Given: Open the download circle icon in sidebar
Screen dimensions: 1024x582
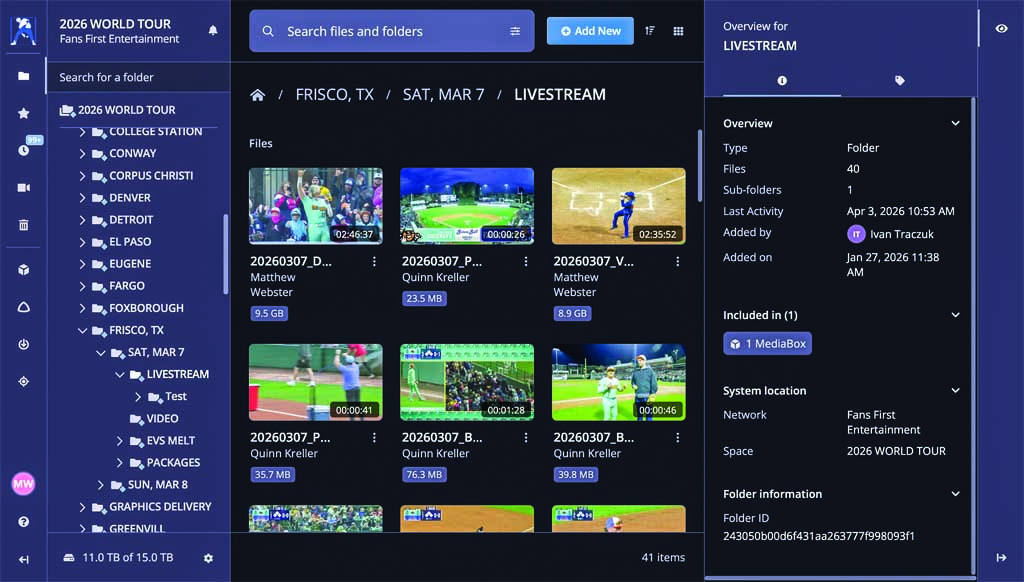Looking at the screenshot, I should tap(24, 344).
